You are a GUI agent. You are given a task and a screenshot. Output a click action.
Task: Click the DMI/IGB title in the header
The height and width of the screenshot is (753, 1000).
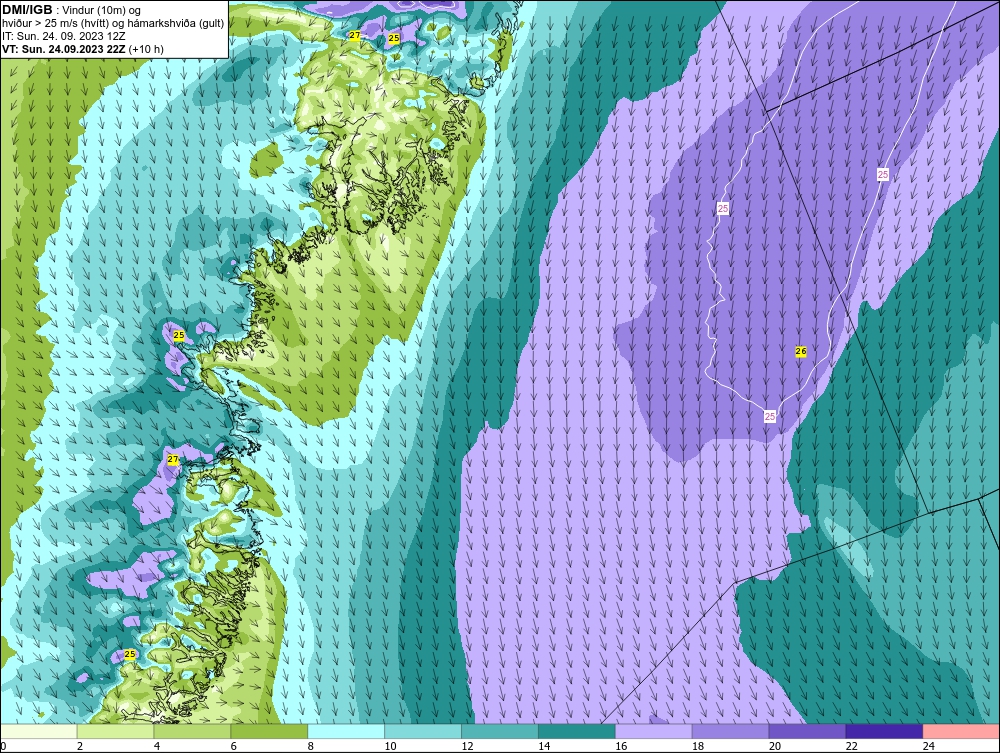27,10
